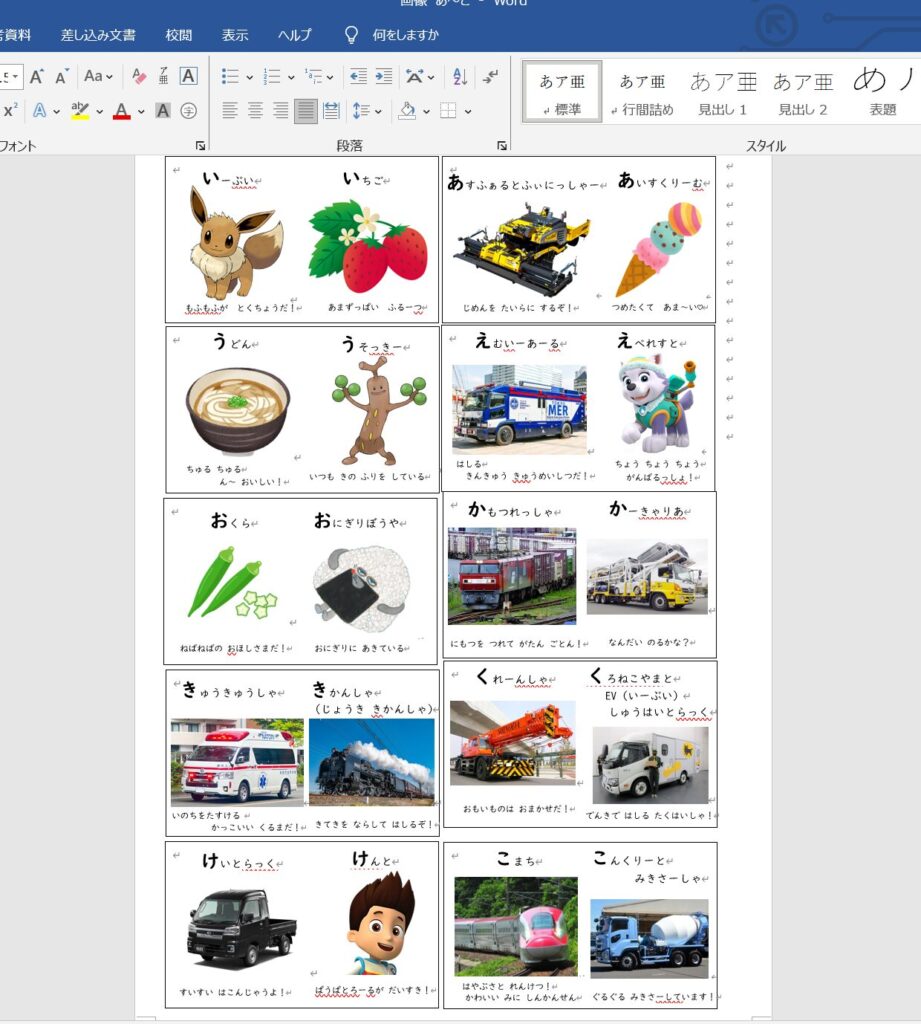Increase font size with grow font icon
921x1024 pixels.
tap(37, 77)
